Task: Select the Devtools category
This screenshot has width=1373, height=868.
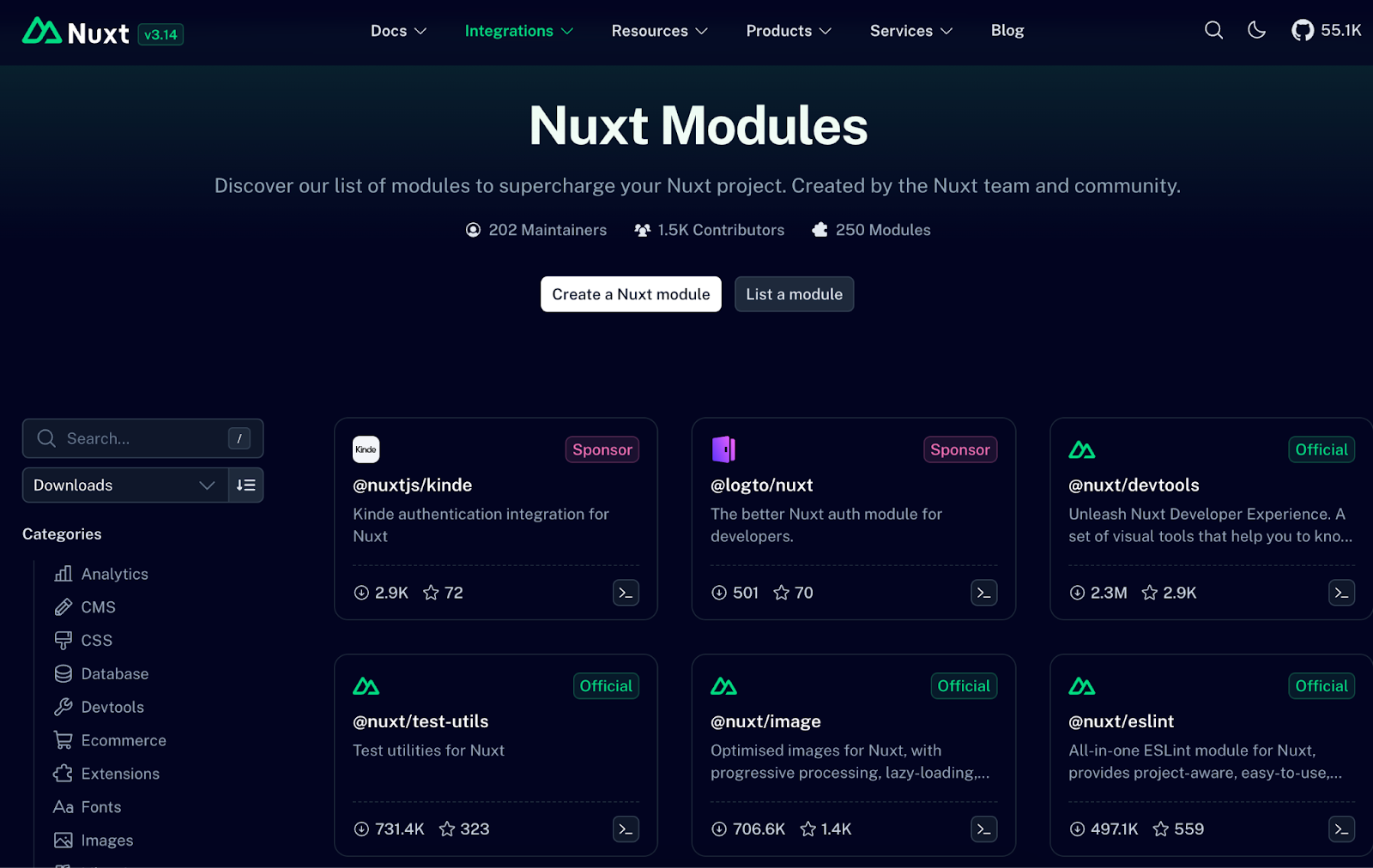Action: (99, 708)
